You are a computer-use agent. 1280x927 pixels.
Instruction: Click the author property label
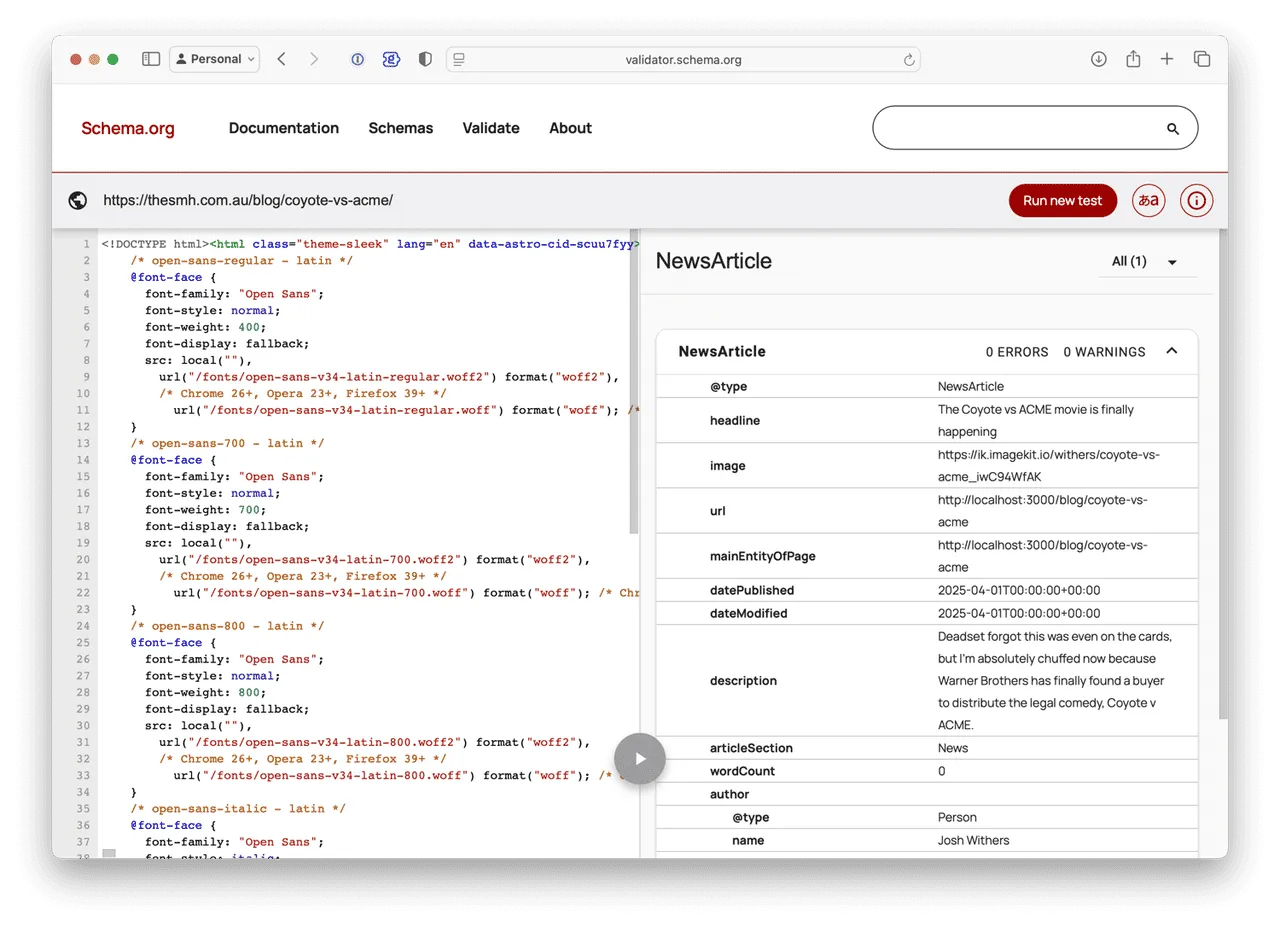point(729,794)
